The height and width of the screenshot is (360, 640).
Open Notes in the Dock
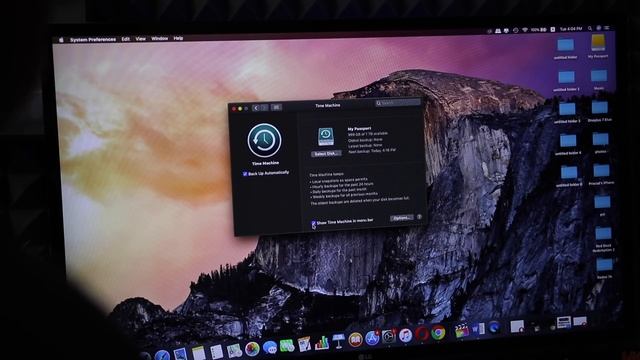pos(198,353)
